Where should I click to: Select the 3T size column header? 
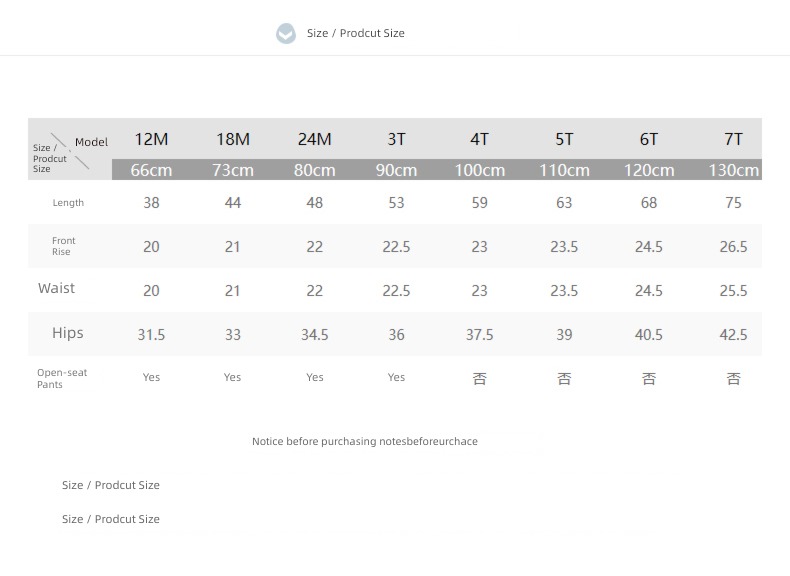pos(396,139)
